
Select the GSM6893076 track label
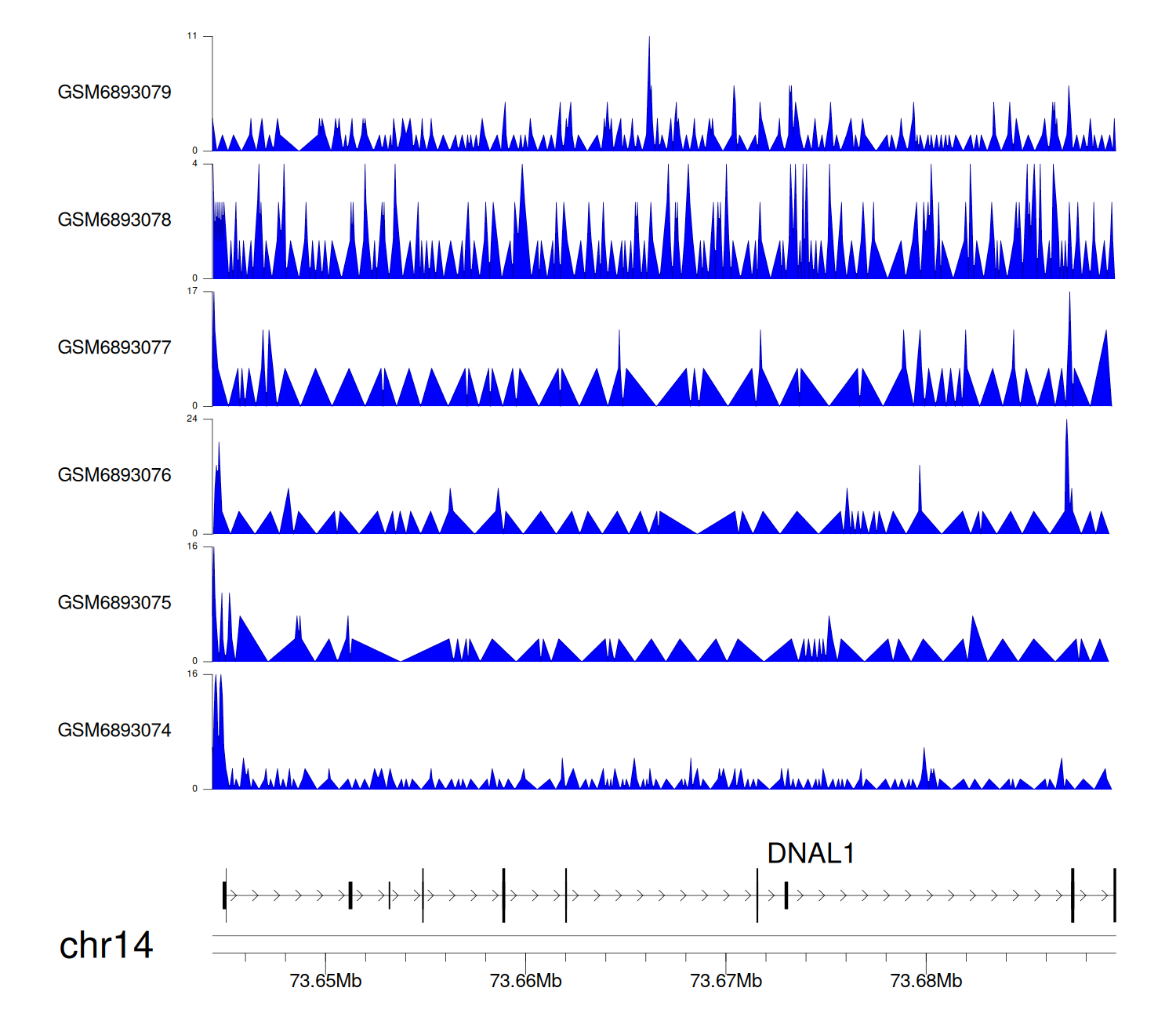coord(114,475)
